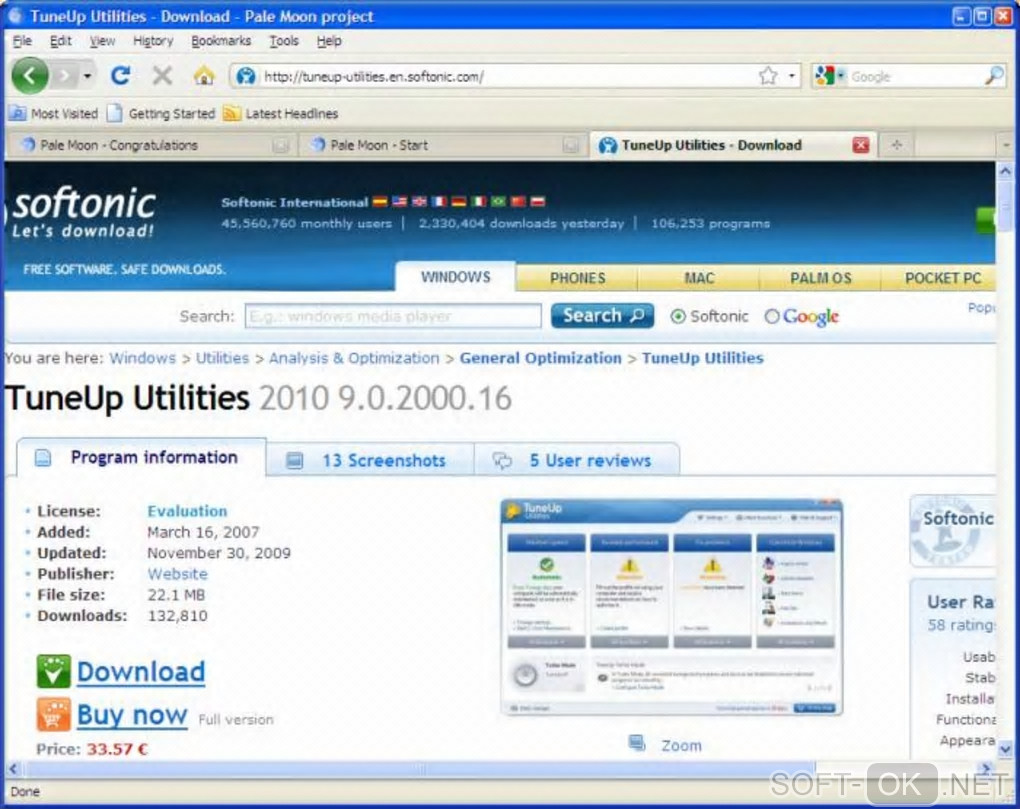Screen dimensions: 1020x809
Task: Select the Spanish flag under Softonic International
Action: point(380,202)
